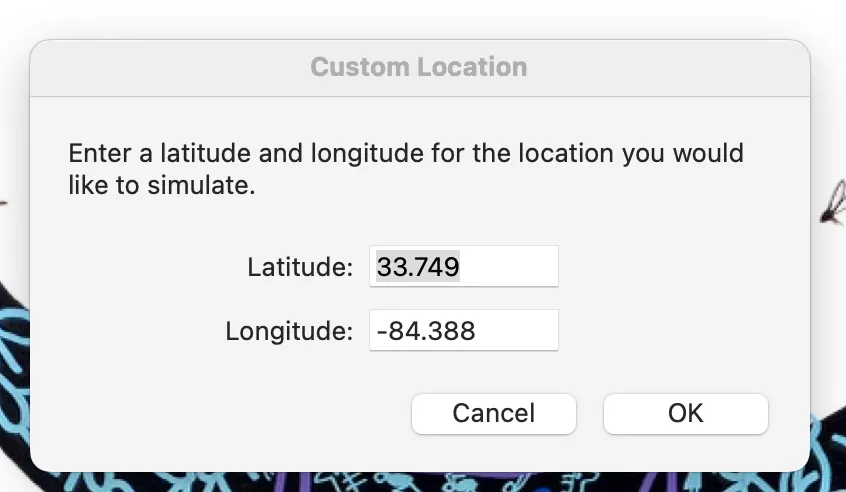Click the highlighted 33.749 value

point(418,266)
